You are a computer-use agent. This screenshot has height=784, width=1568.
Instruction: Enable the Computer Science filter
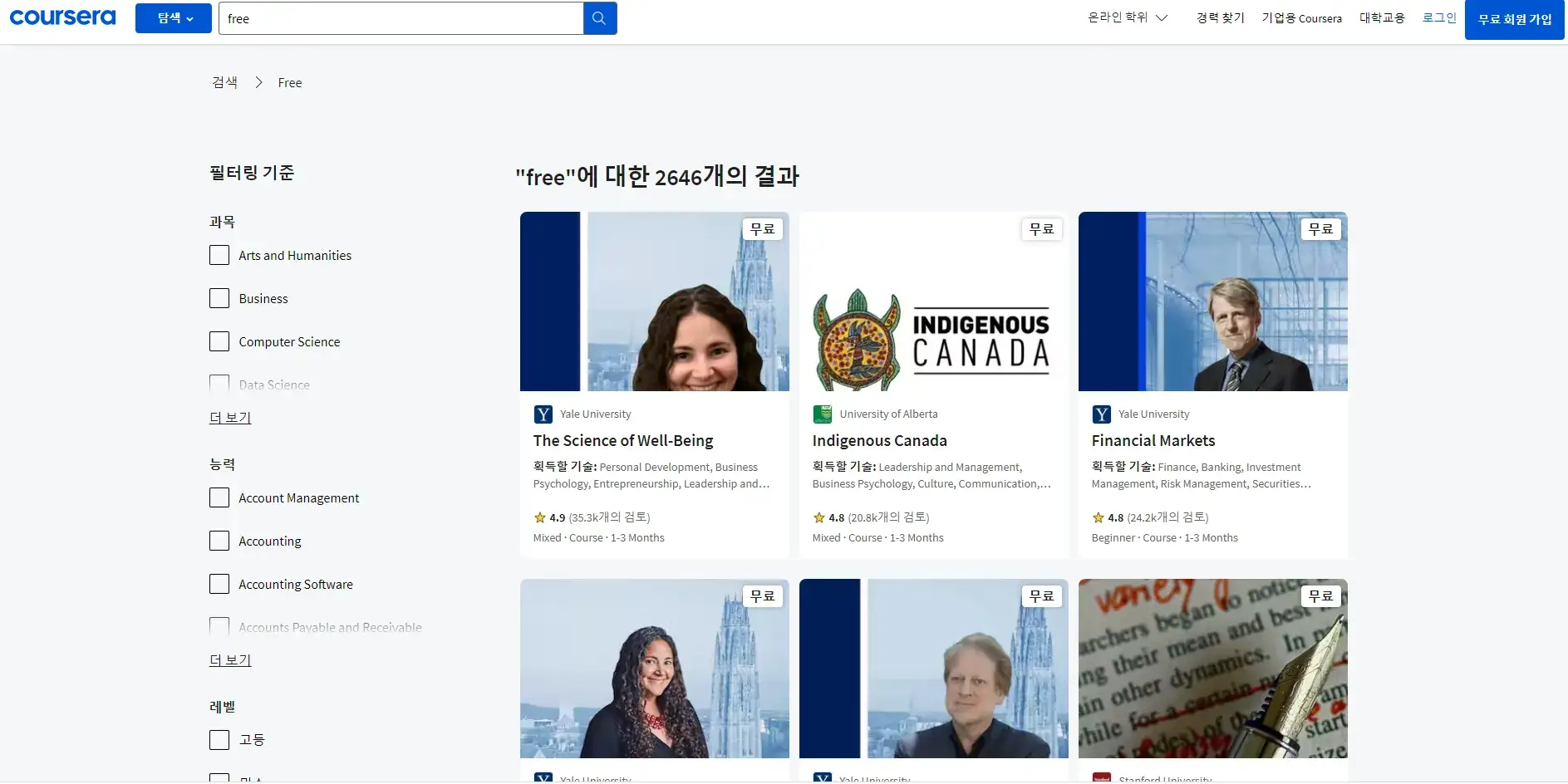(219, 341)
